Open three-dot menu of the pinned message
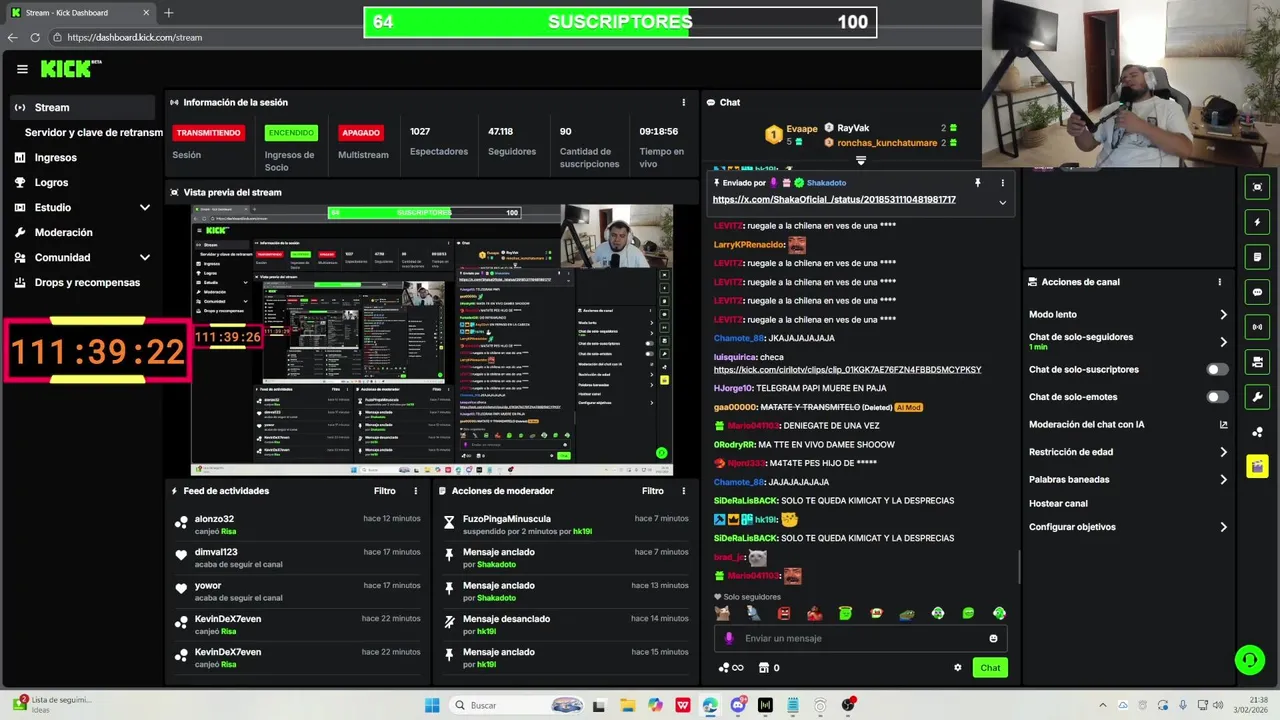This screenshot has width=1280, height=720. click(1003, 183)
